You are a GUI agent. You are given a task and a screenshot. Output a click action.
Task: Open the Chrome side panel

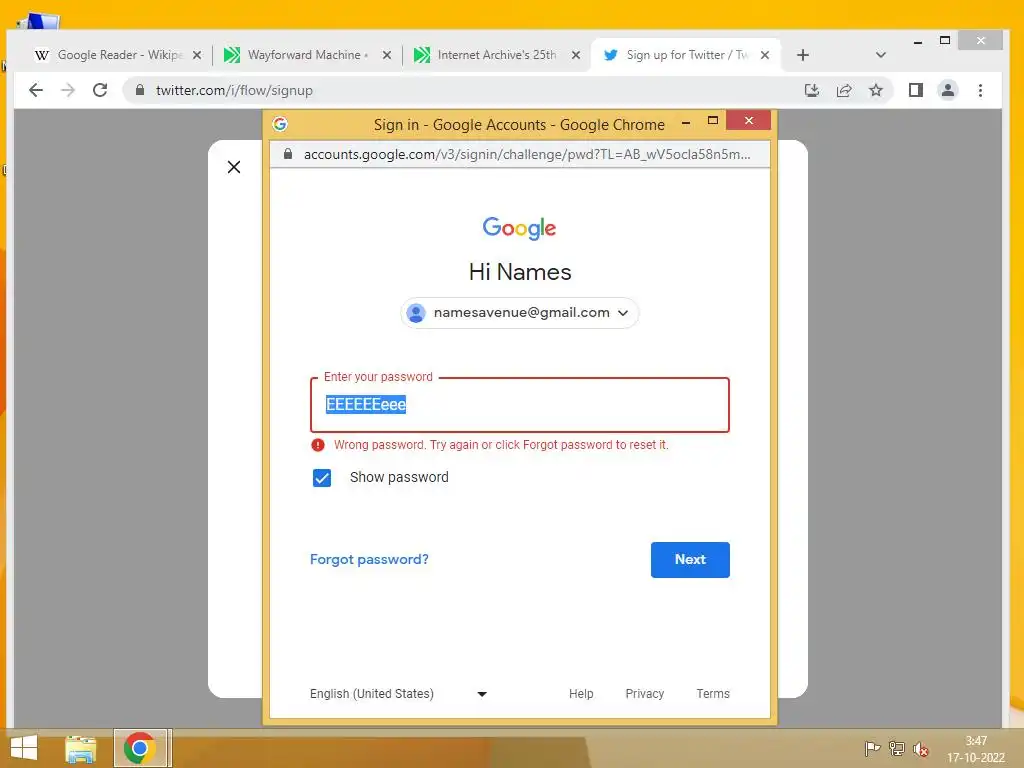(916, 90)
